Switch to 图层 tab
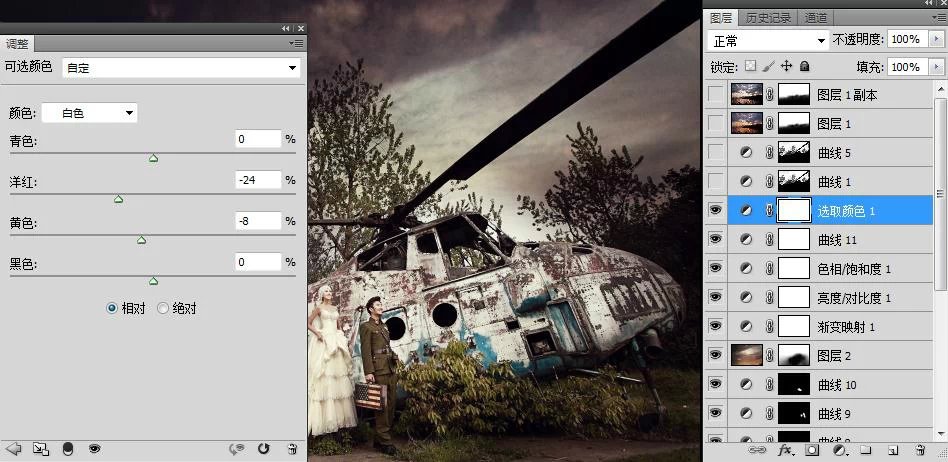This screenshot has height=462, width=948. coord(721,18)
